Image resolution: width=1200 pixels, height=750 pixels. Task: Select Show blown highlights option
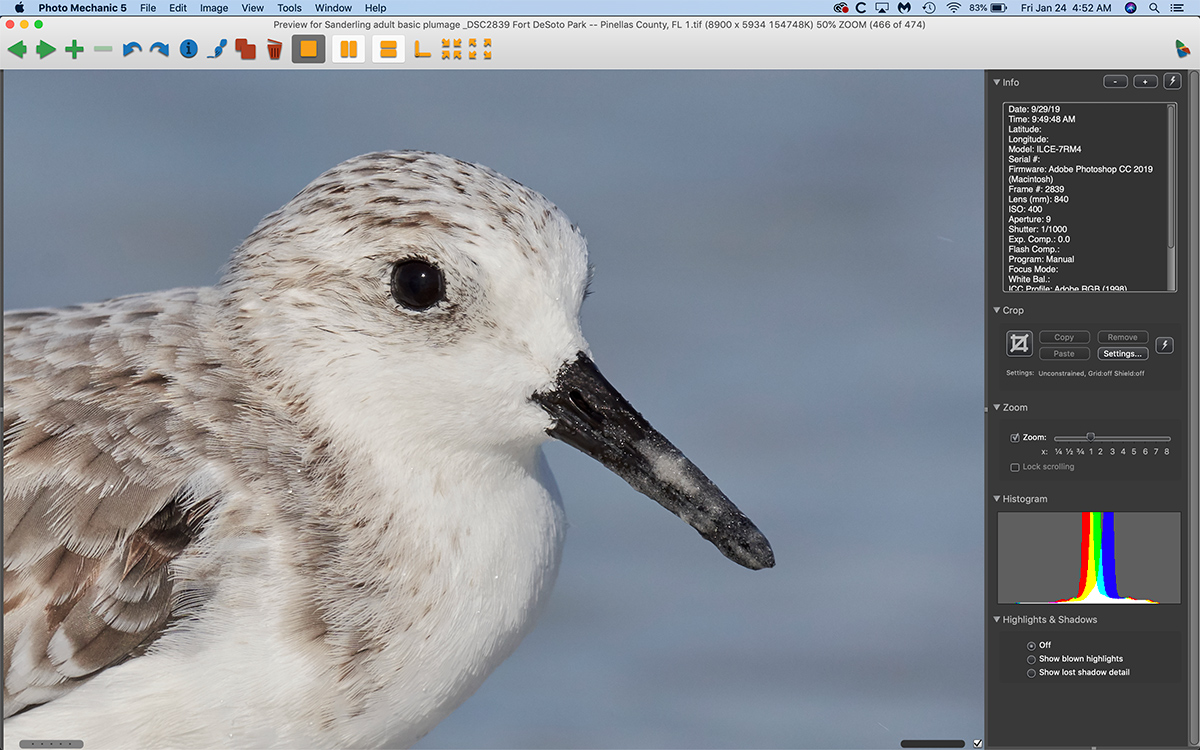(x=1031, y=659)
